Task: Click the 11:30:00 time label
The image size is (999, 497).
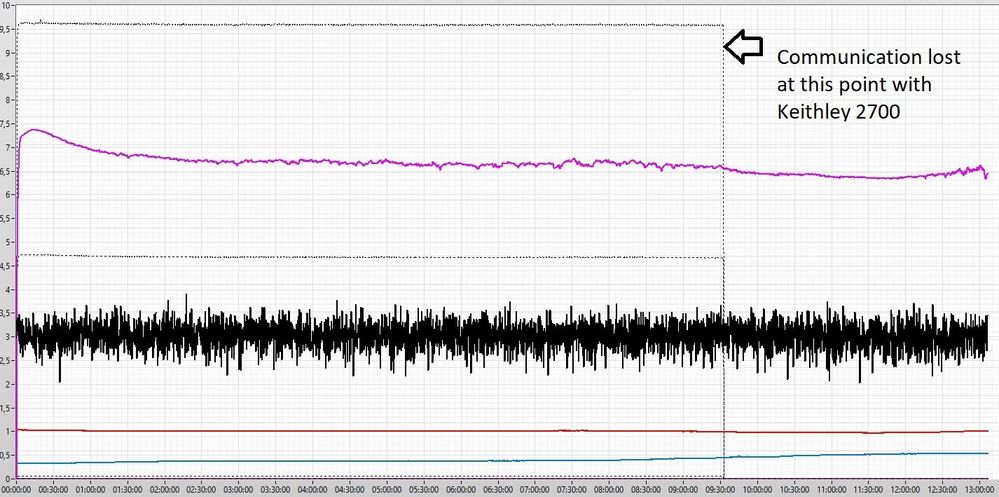Action: [866, 491]
